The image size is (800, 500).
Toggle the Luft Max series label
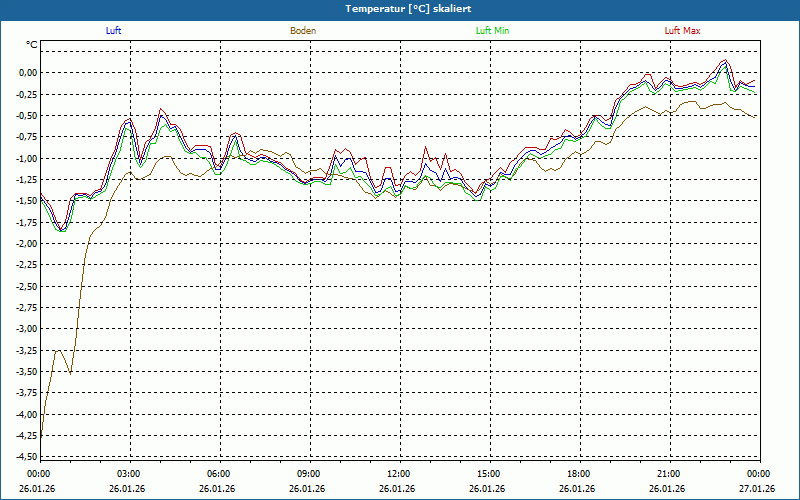[x=683, y=31]
